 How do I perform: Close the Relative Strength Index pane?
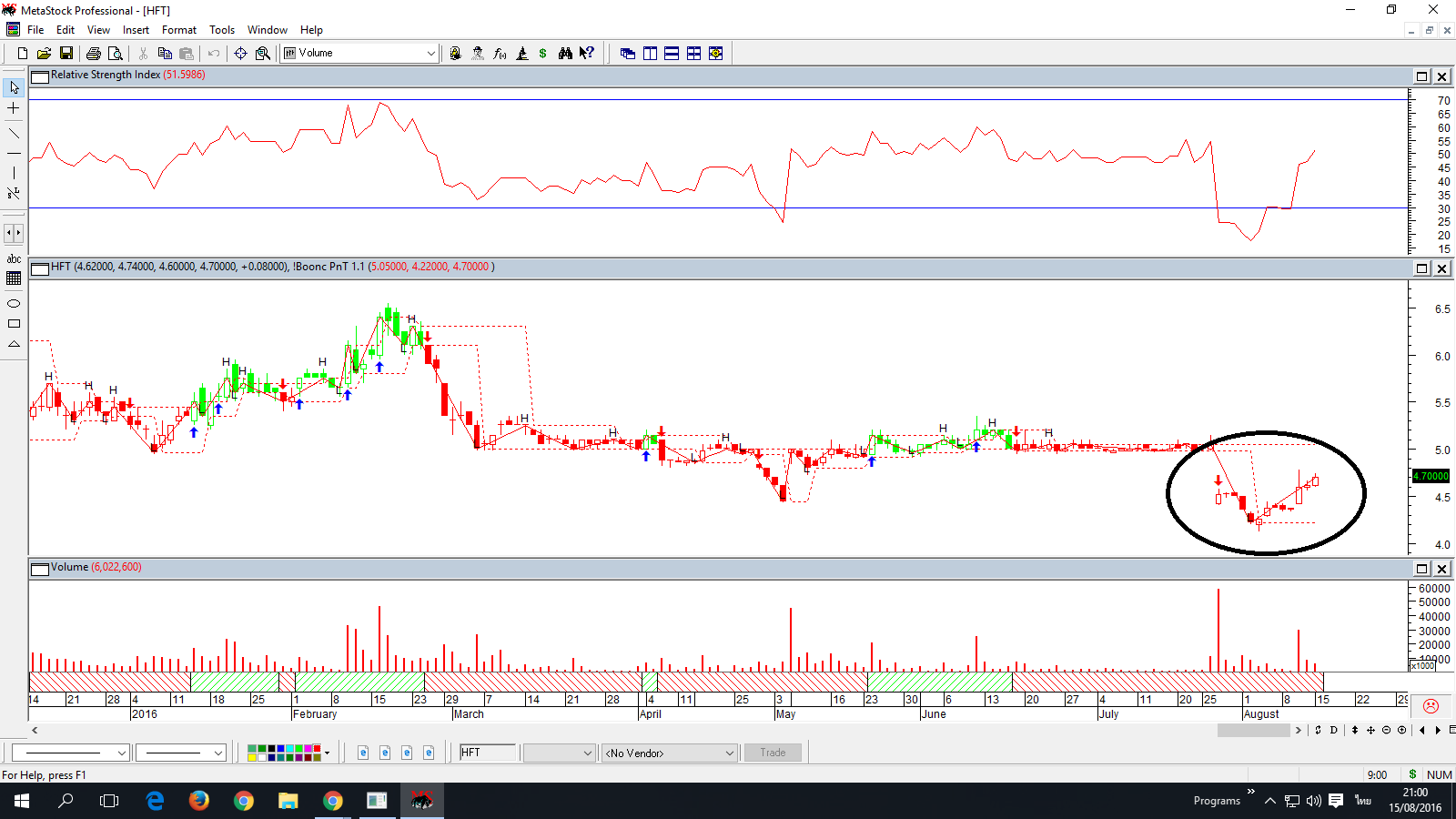pos(1441,76)
